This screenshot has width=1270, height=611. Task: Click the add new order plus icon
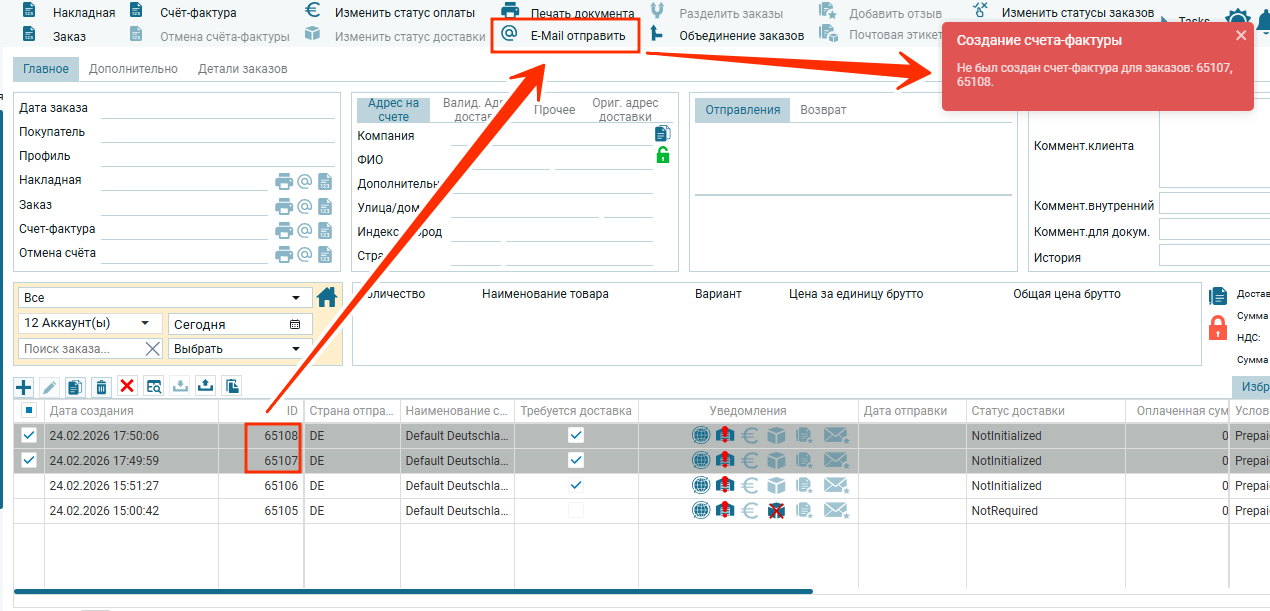24,386
